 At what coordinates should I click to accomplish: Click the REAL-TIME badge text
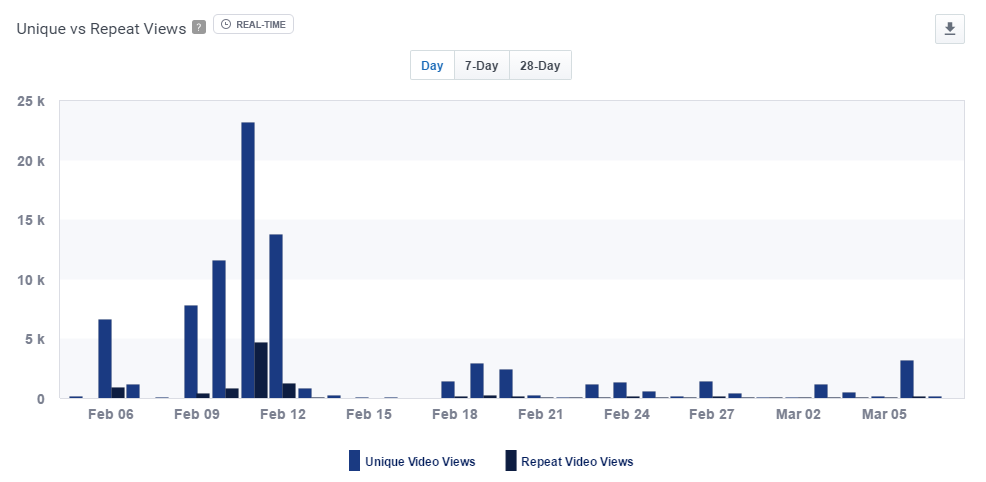pos(262,24)
